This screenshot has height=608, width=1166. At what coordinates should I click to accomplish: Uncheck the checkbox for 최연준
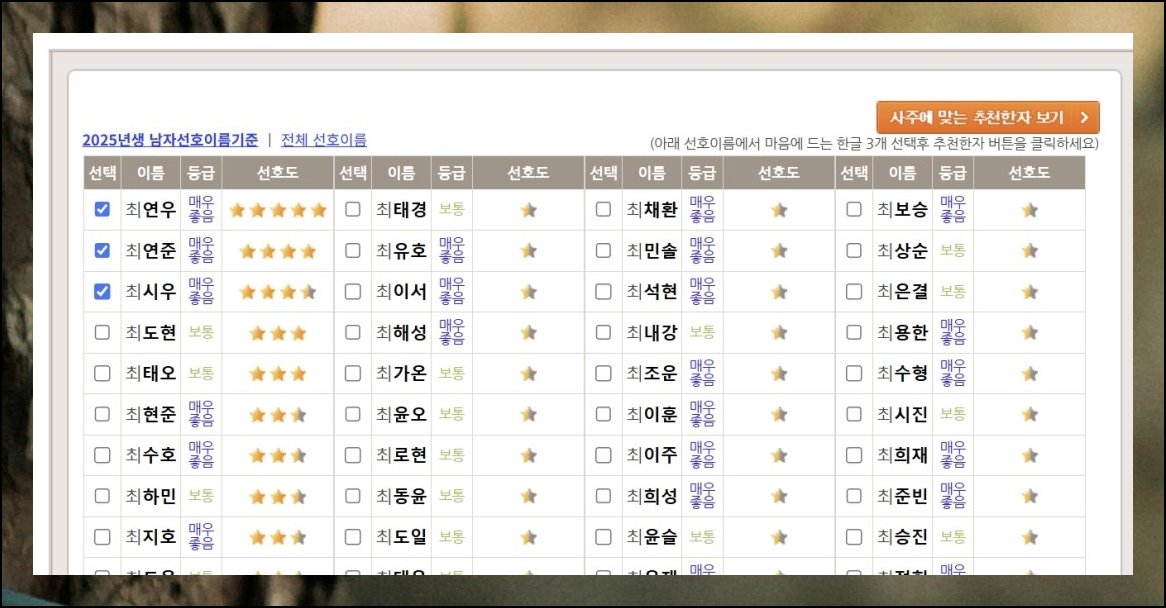[x=103, y=250]
